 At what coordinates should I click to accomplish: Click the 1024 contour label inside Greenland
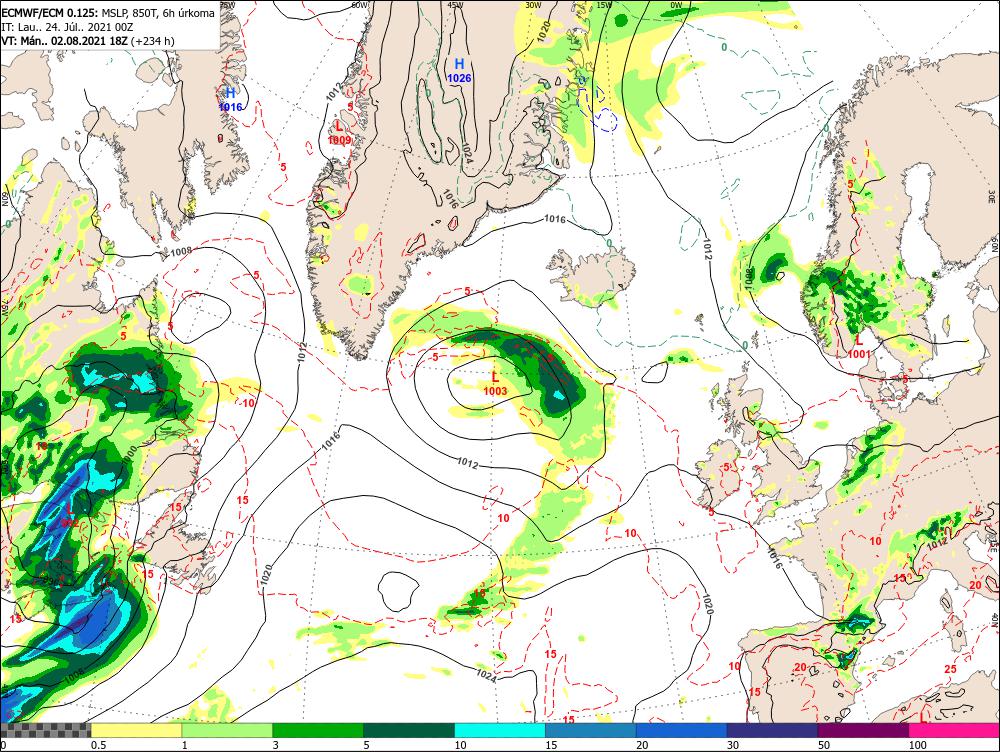pos(465,154)
